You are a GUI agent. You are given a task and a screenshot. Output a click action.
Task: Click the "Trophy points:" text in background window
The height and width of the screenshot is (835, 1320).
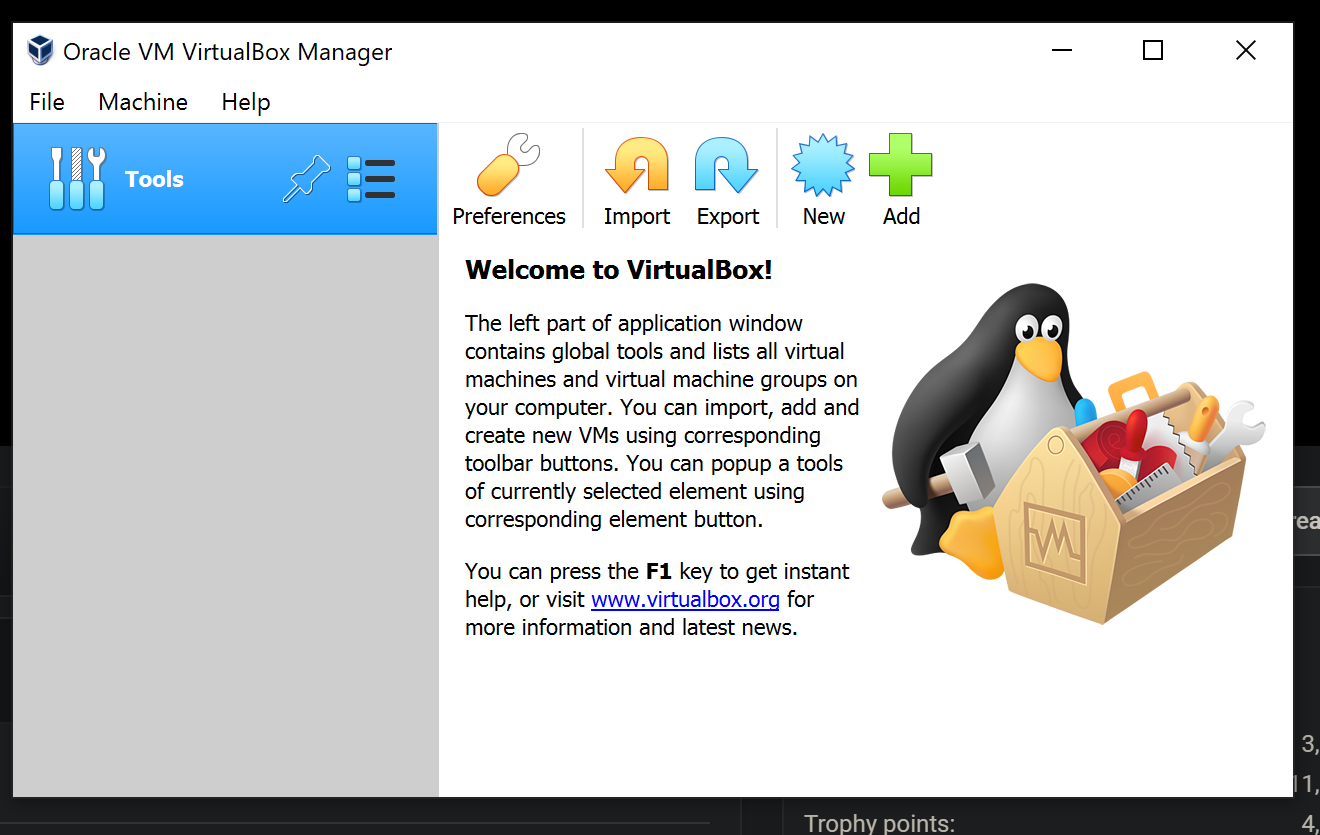pos(880,824)
